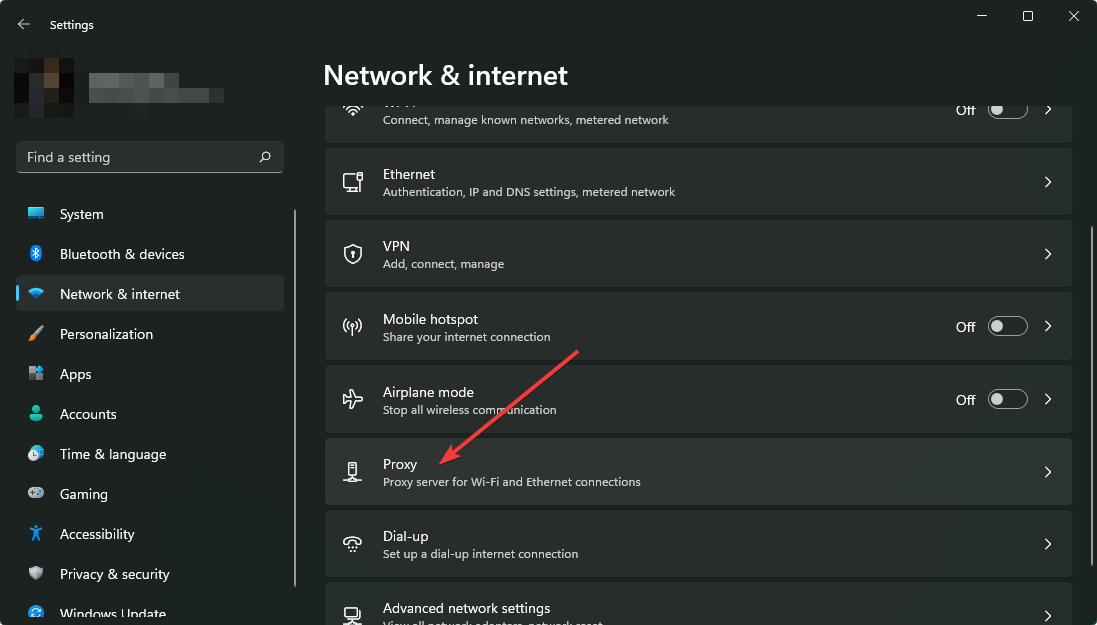This screenshot has width=1097, height=625.
Task: Expand the Proxy row chevron
Action: tap(1047, 472)
